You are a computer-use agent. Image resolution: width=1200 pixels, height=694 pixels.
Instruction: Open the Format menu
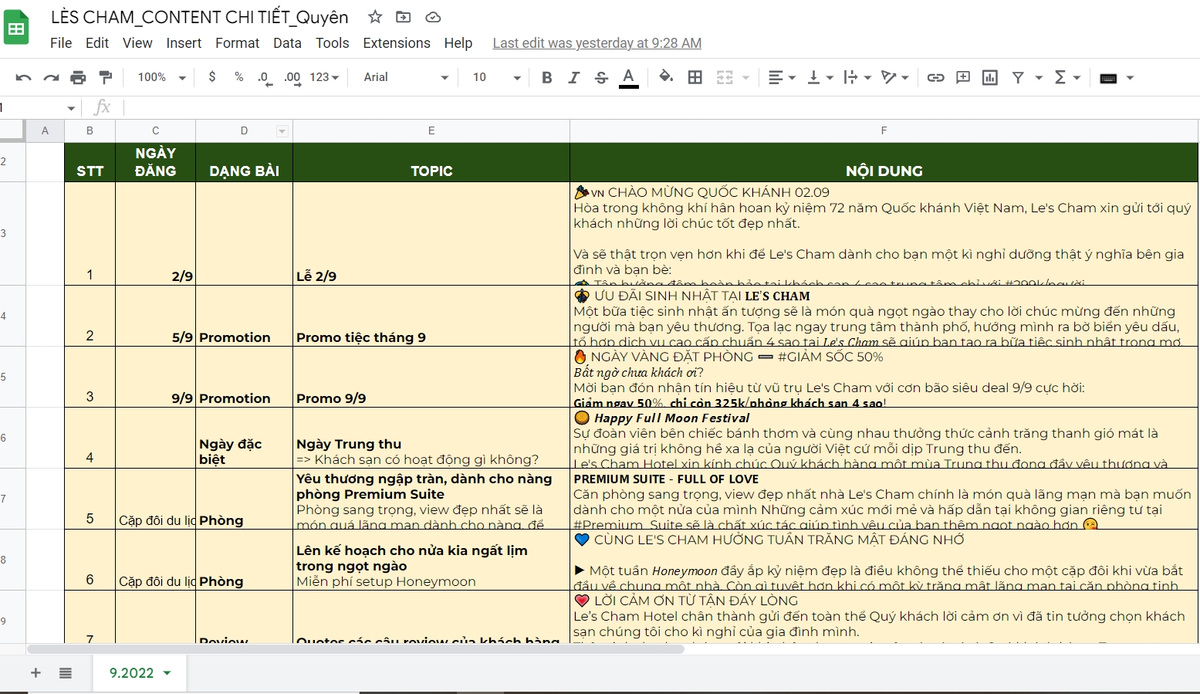coord(237,43)
